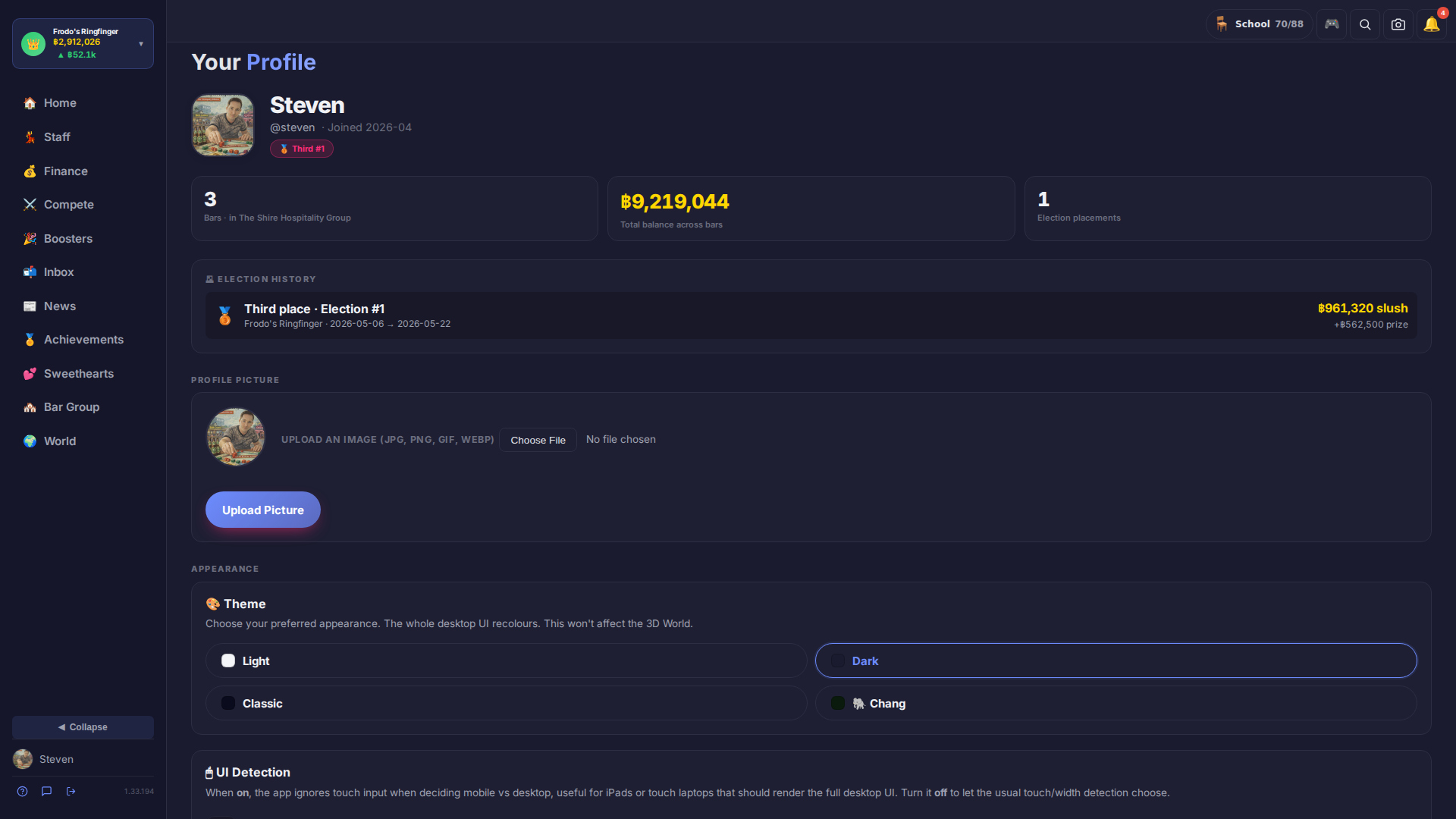This screenshot has height=819, width=1456.
Task: Click the Upload Picture button
Action: 262,510
